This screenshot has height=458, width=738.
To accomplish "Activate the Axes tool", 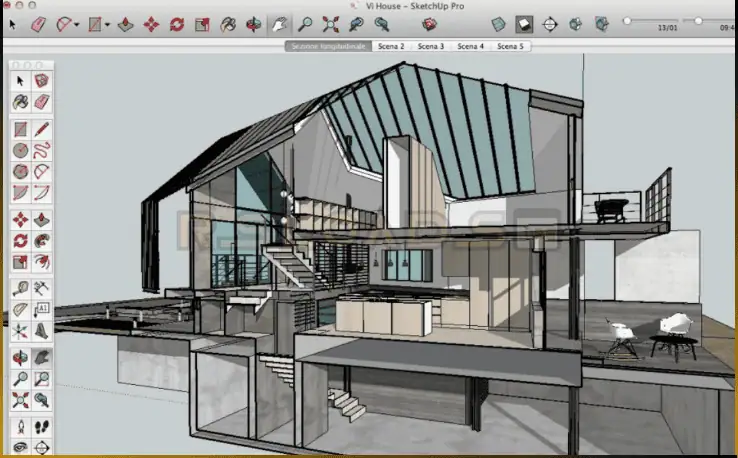I will [x=20, y=331].
